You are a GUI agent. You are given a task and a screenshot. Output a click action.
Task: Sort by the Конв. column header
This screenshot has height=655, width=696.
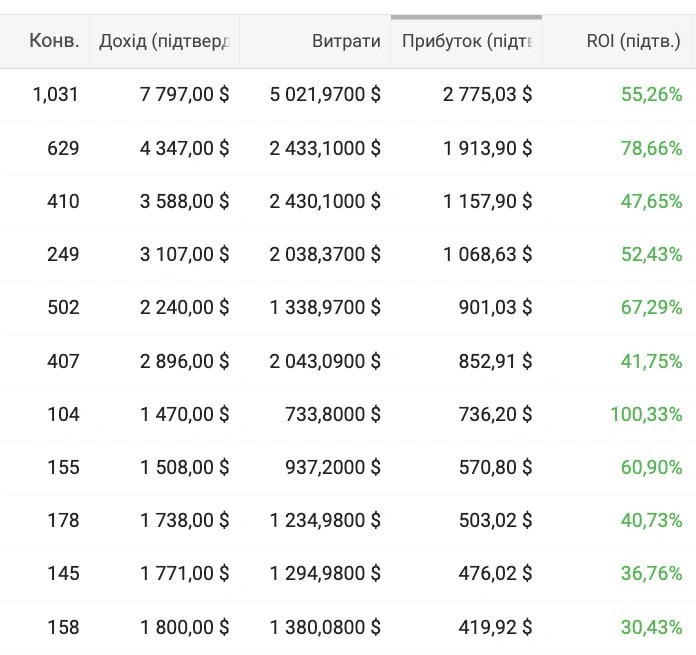(54, 41)
